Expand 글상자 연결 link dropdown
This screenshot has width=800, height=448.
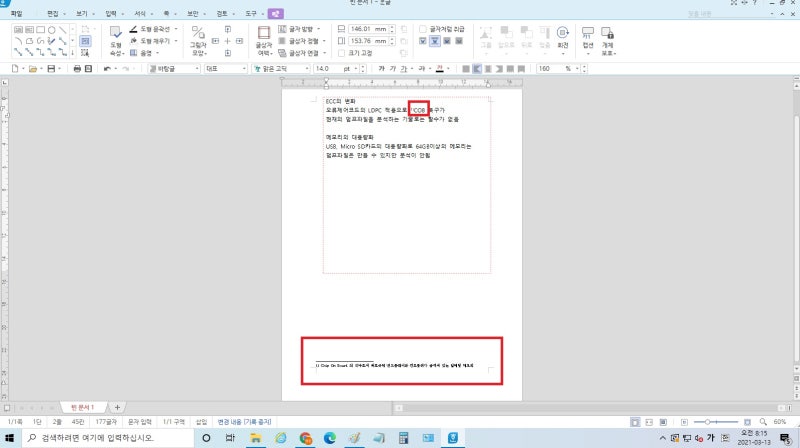[x=324, y=53]
